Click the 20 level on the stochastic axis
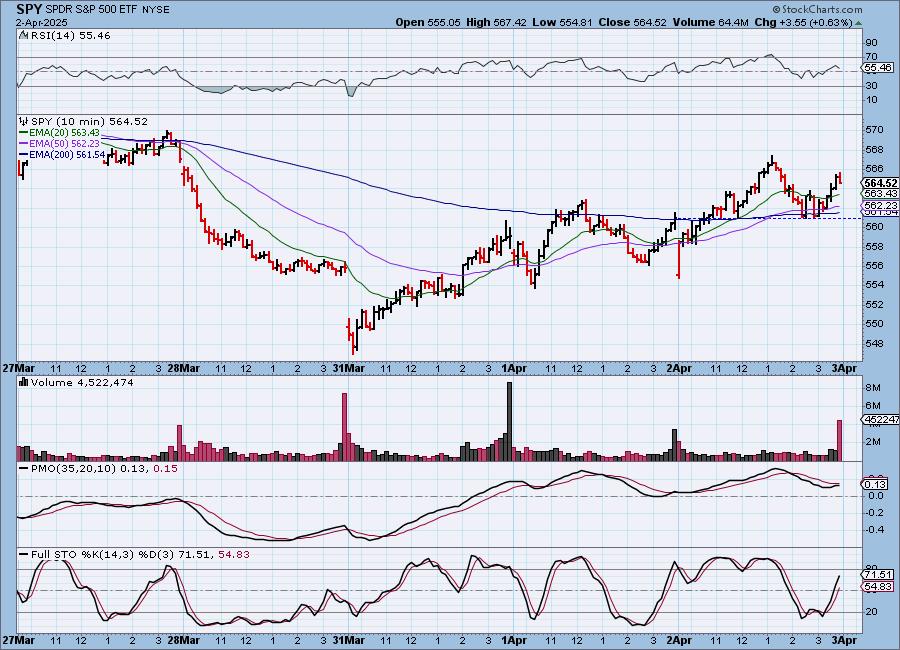The width and height of the screenshot is (900, 650). [871, 612]
